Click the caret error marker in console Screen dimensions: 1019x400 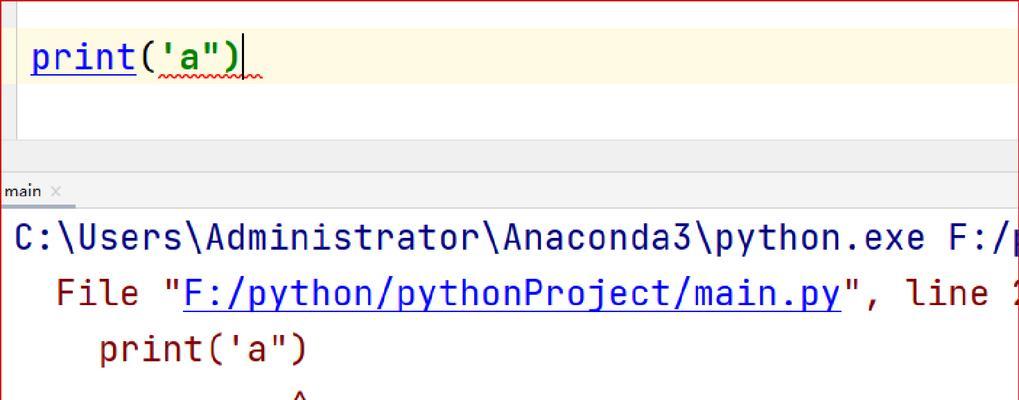click(299, 394)
